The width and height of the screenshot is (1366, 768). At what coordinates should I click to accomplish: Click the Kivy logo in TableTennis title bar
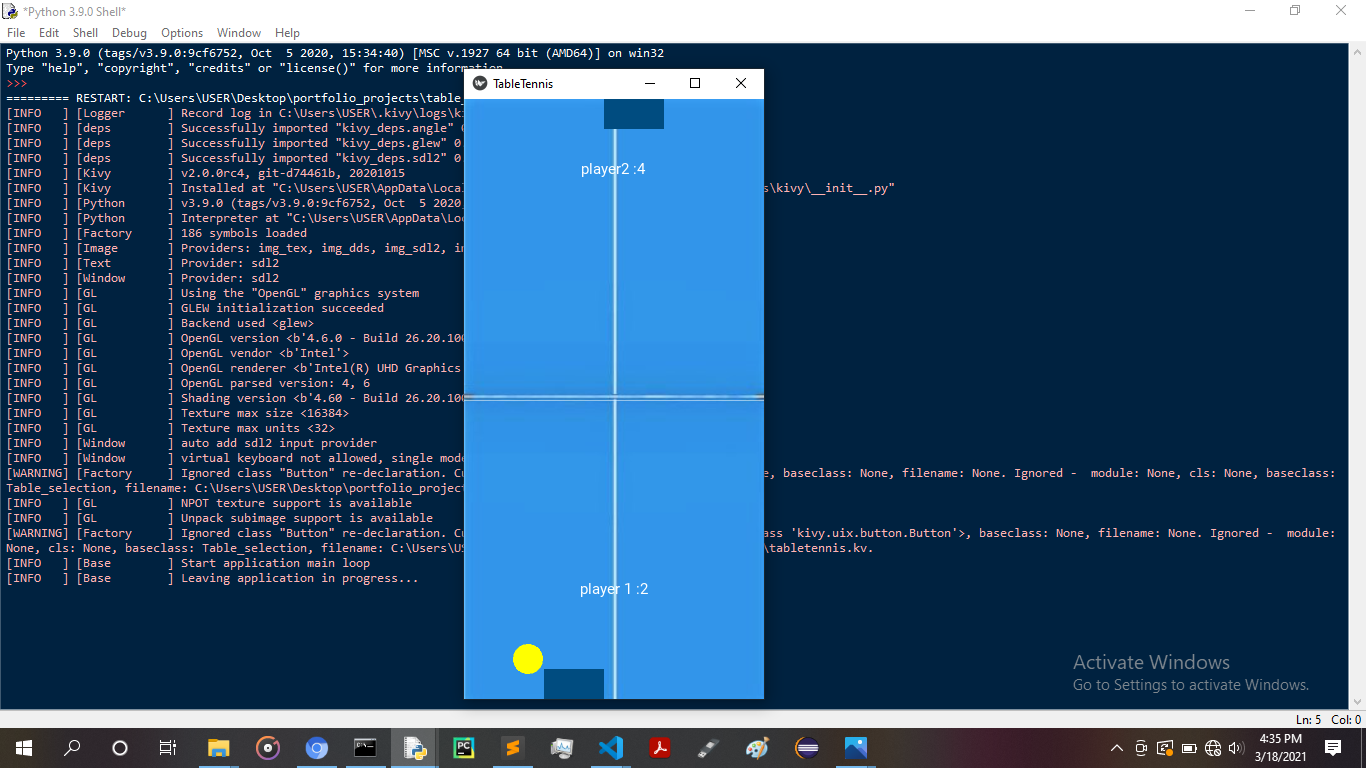click(x=480, y=84)
